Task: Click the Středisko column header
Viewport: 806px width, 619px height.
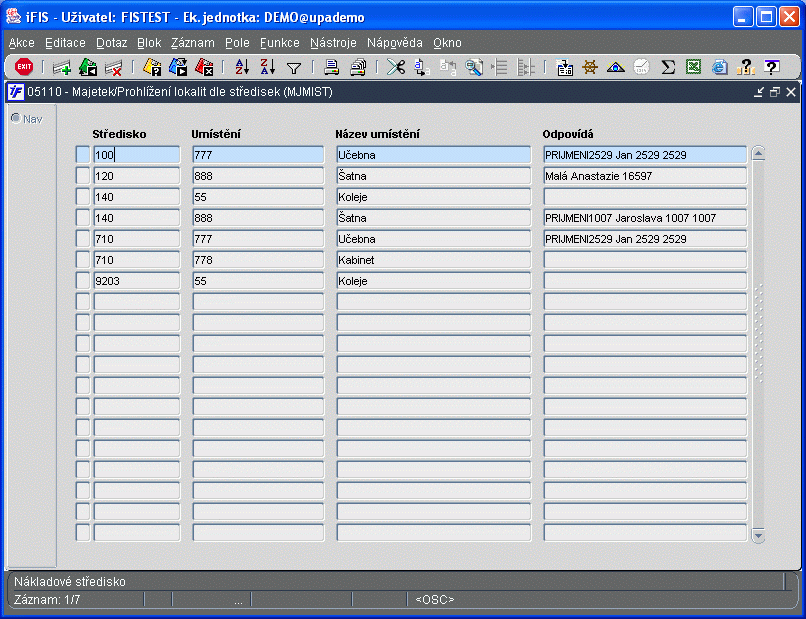Action: [x=119, y=134]
